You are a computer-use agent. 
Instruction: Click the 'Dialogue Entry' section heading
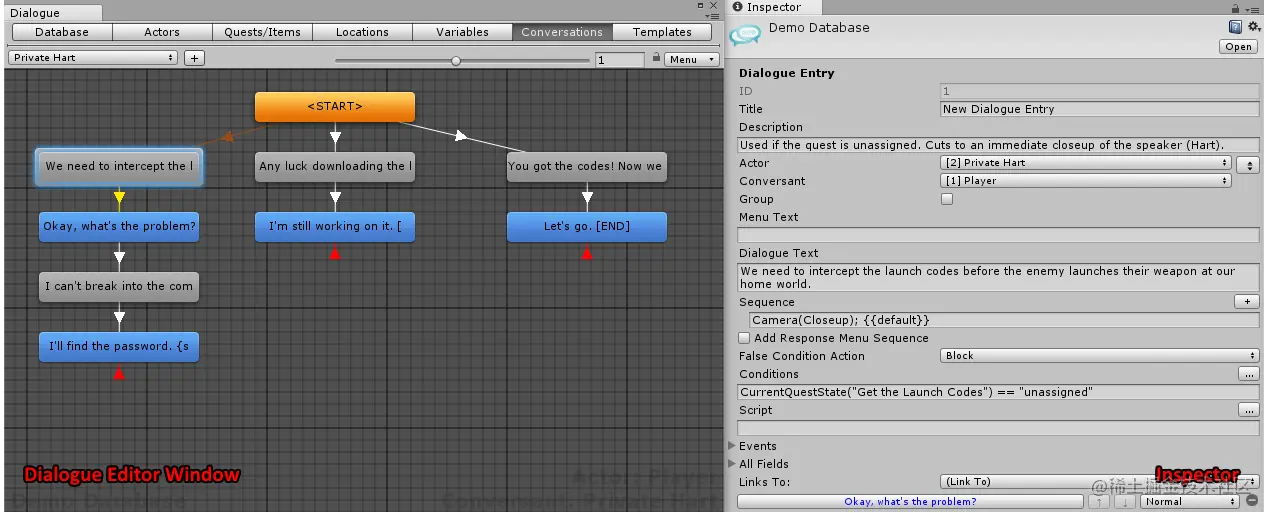[786, 73]
